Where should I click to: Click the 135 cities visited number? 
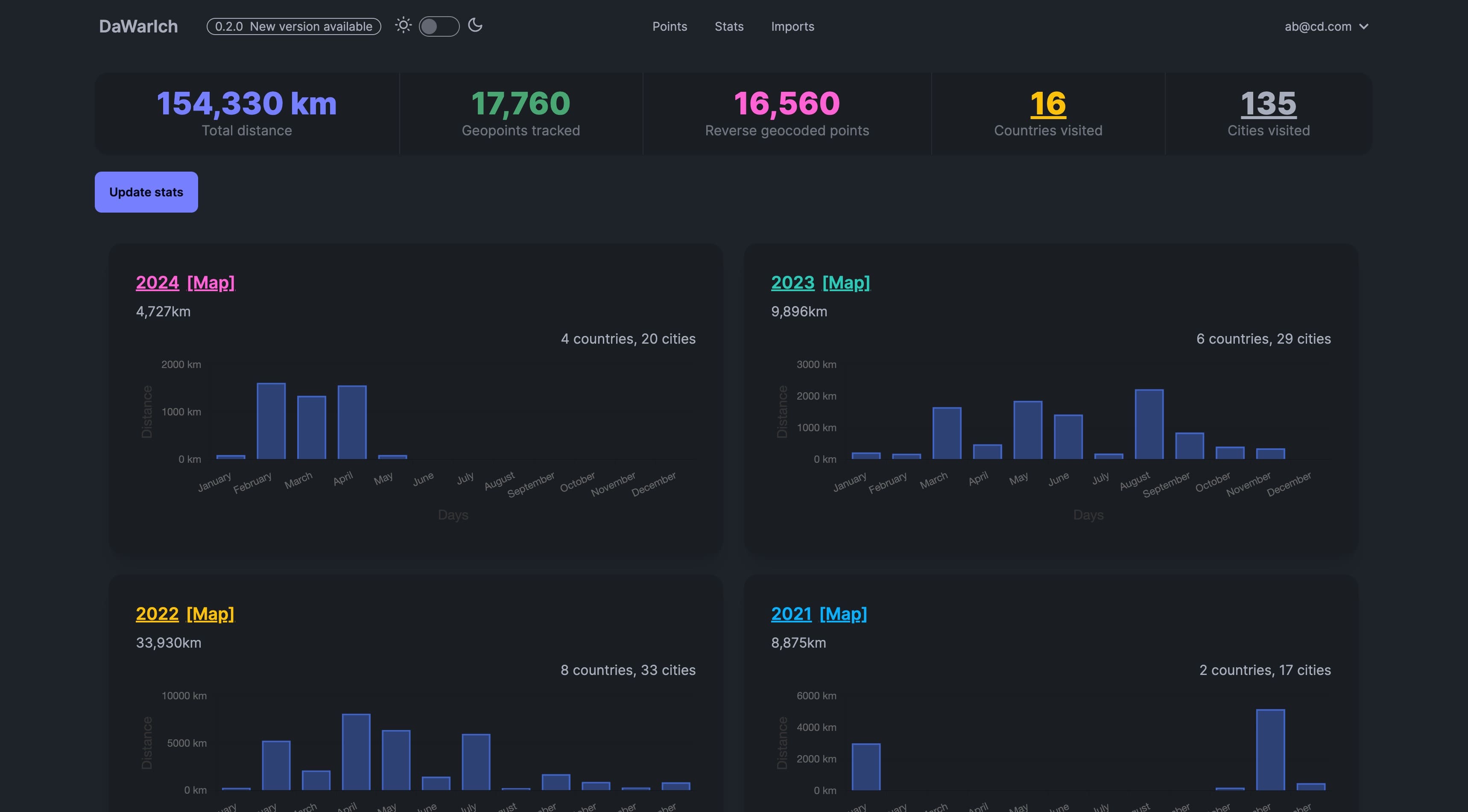point(1268,104)
